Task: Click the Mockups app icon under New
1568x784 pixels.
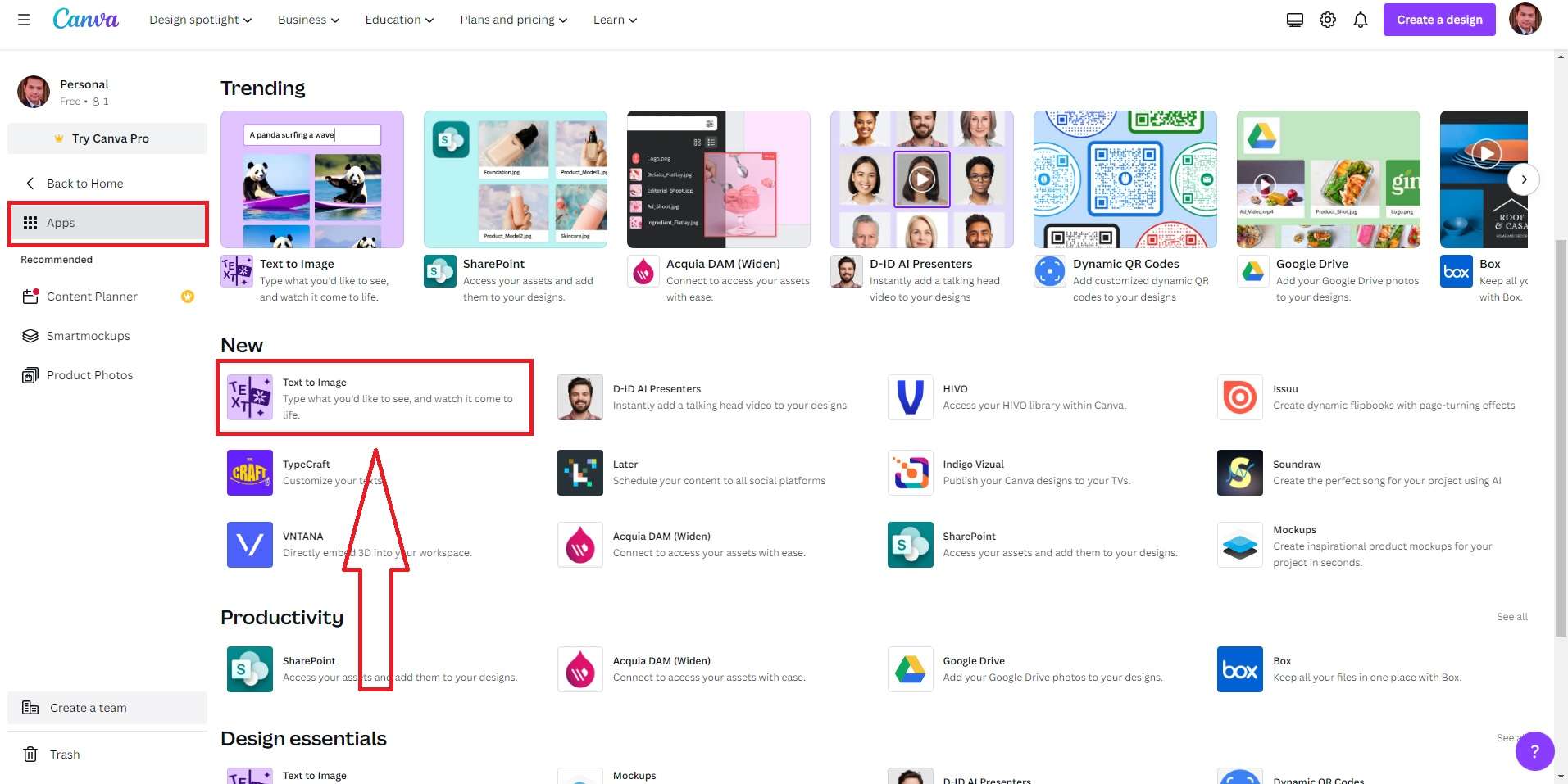Action: [1240, 545]
